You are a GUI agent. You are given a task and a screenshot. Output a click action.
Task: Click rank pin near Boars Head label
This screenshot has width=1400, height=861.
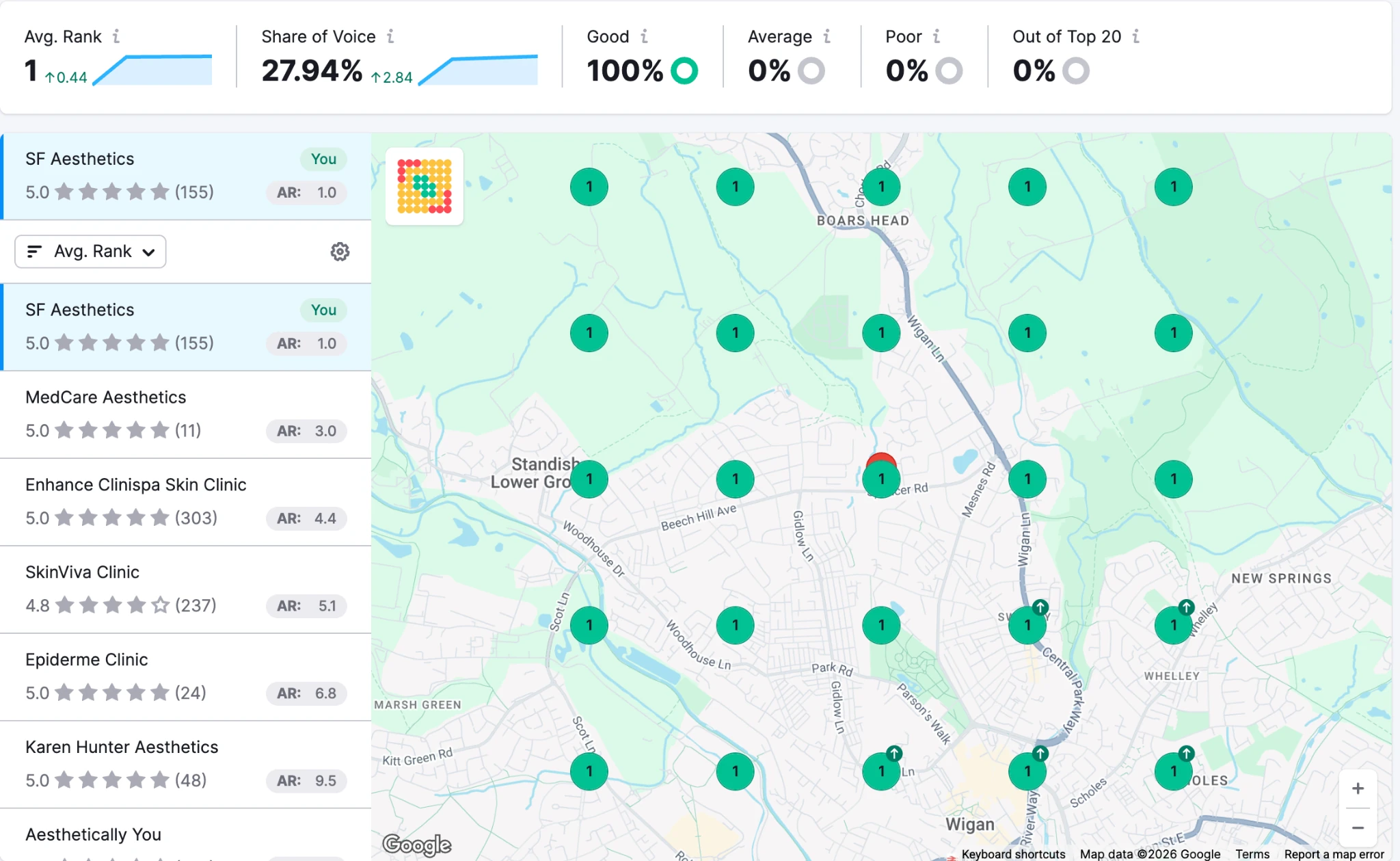(x=881, y=187)
